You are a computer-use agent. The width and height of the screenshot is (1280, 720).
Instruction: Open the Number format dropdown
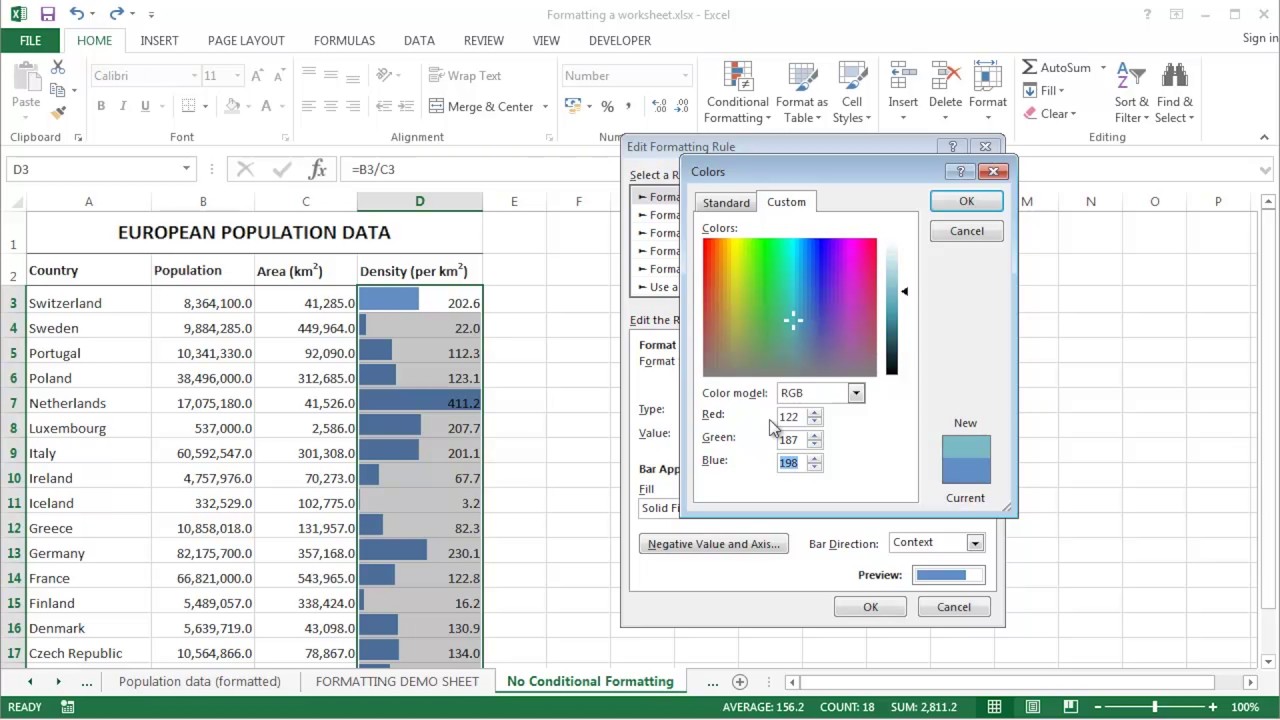coord(685,76)
